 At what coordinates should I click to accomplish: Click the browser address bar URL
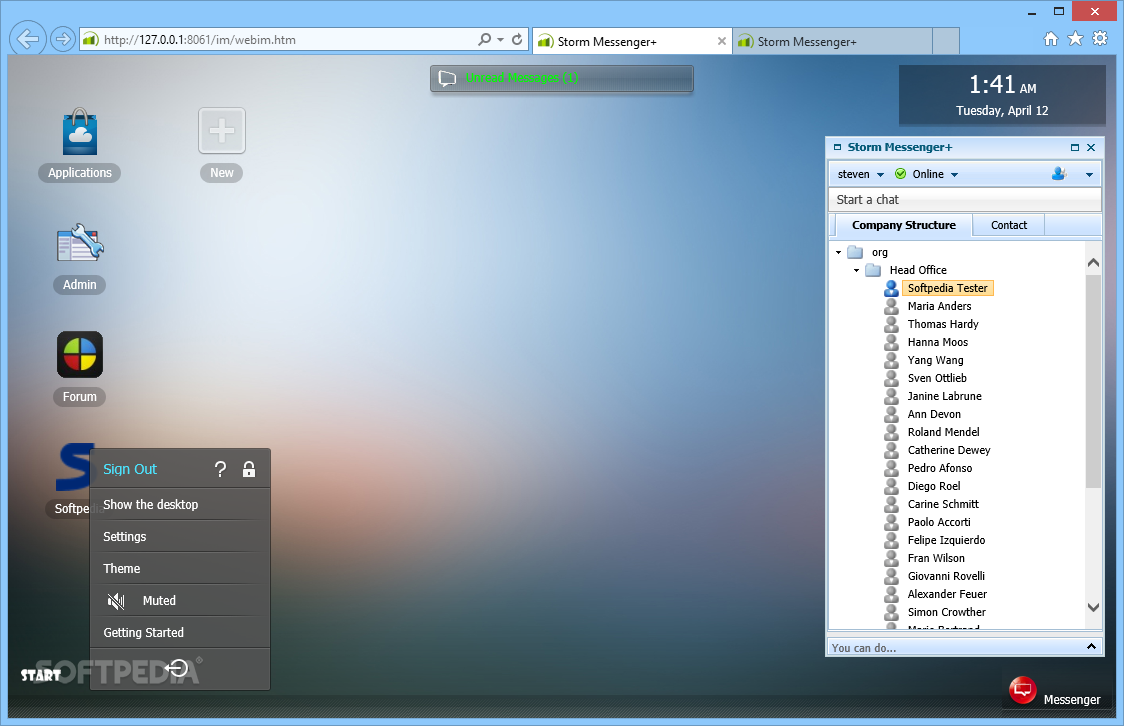click(x=200, y=40)
